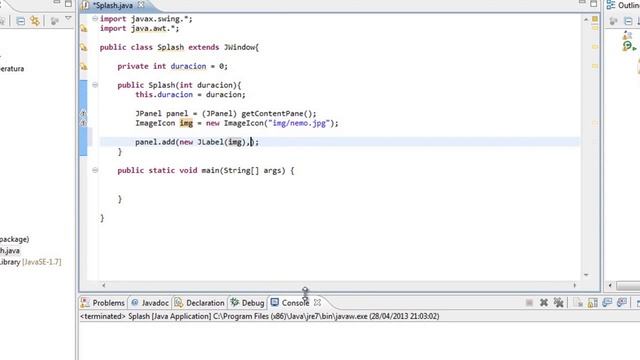The image size is (640, 360).
Task: Click Clear Console icon
Action: click(578, 302)
